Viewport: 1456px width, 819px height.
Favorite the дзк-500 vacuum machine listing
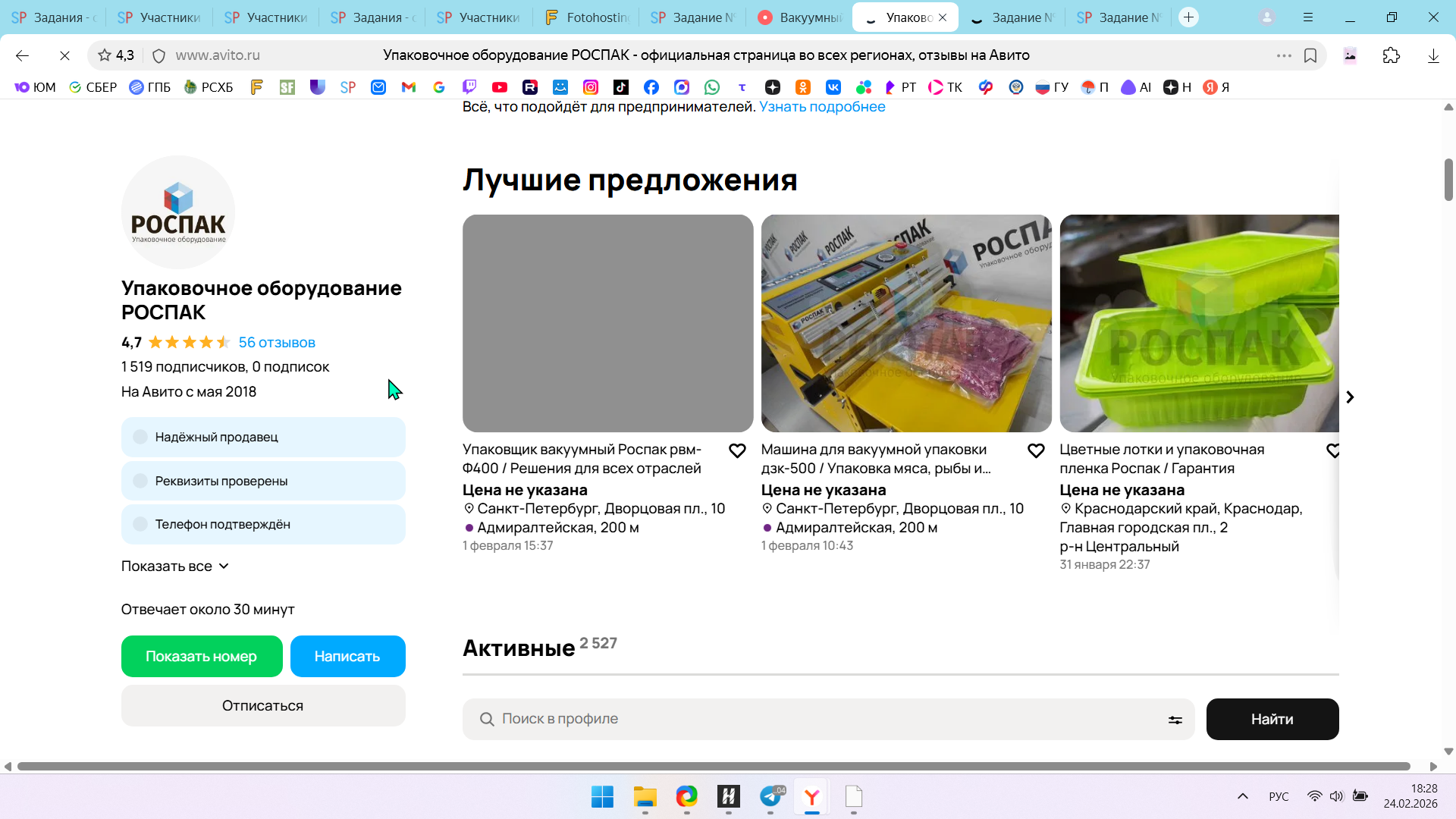(1035, 451)
